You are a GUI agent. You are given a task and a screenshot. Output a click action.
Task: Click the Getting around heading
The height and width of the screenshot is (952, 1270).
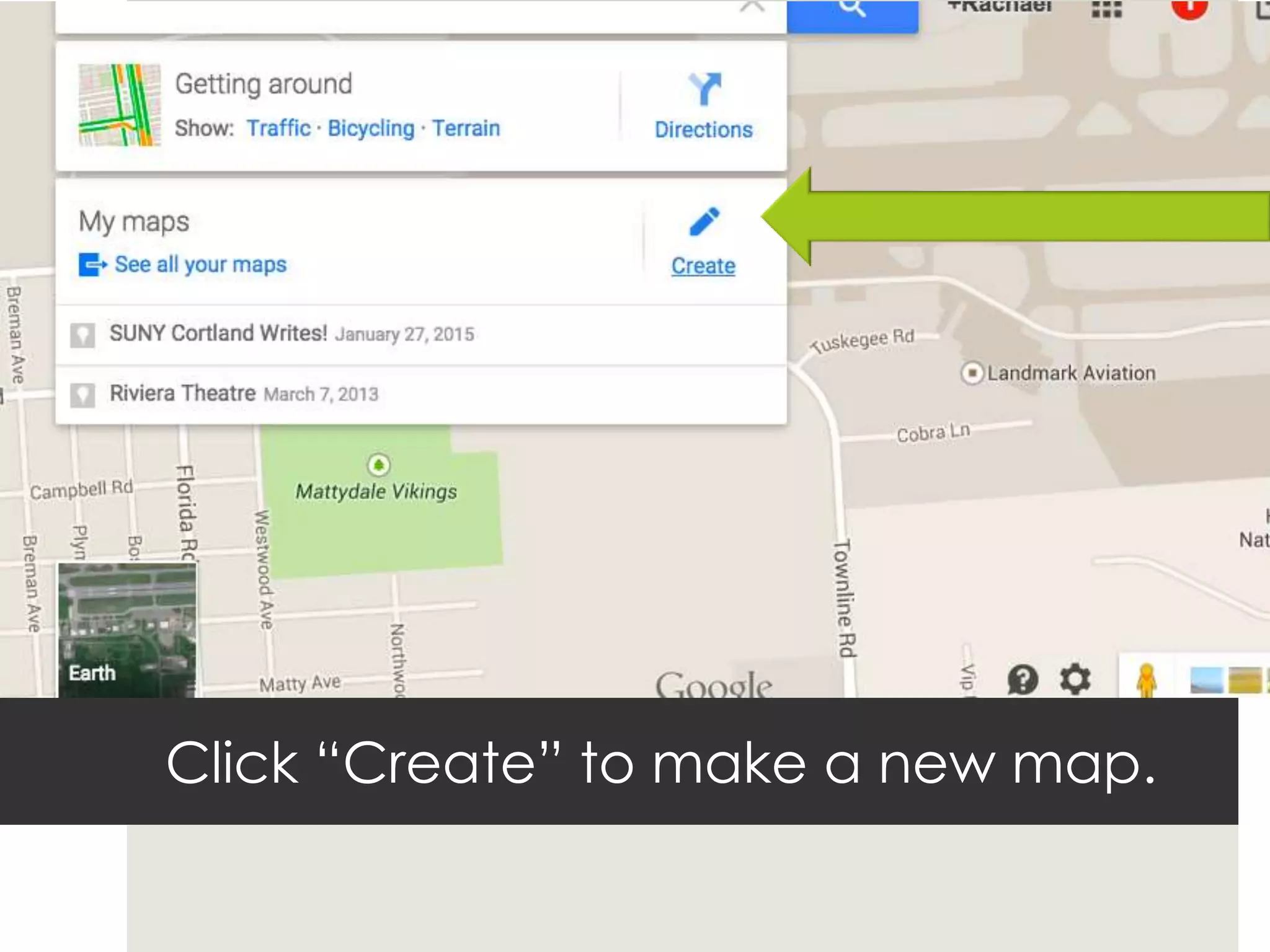pyautogui.click(x=264, y=84)
